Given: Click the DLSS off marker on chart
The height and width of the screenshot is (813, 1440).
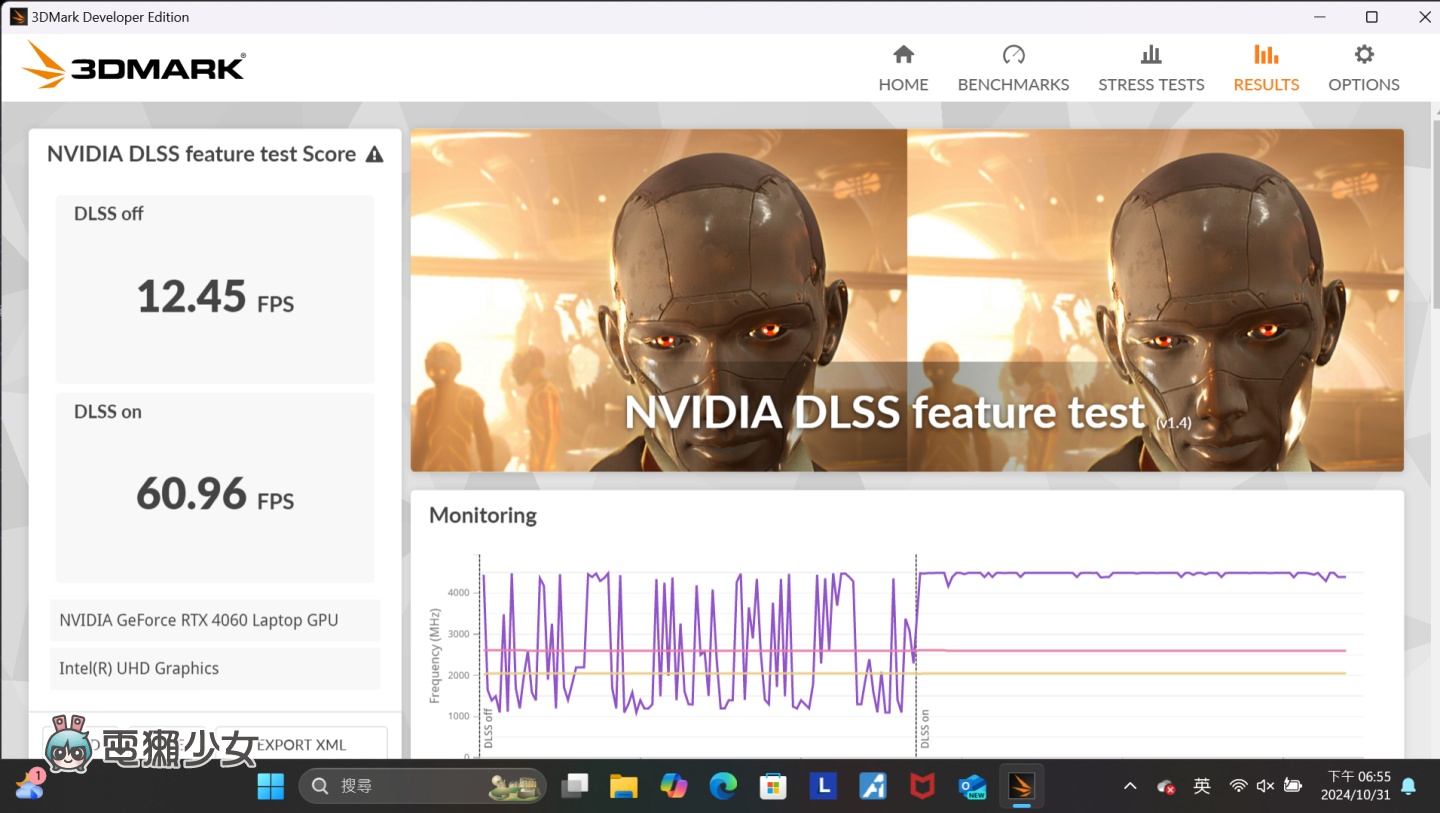Looking at the screenshot, I should [x=488, y=728].
